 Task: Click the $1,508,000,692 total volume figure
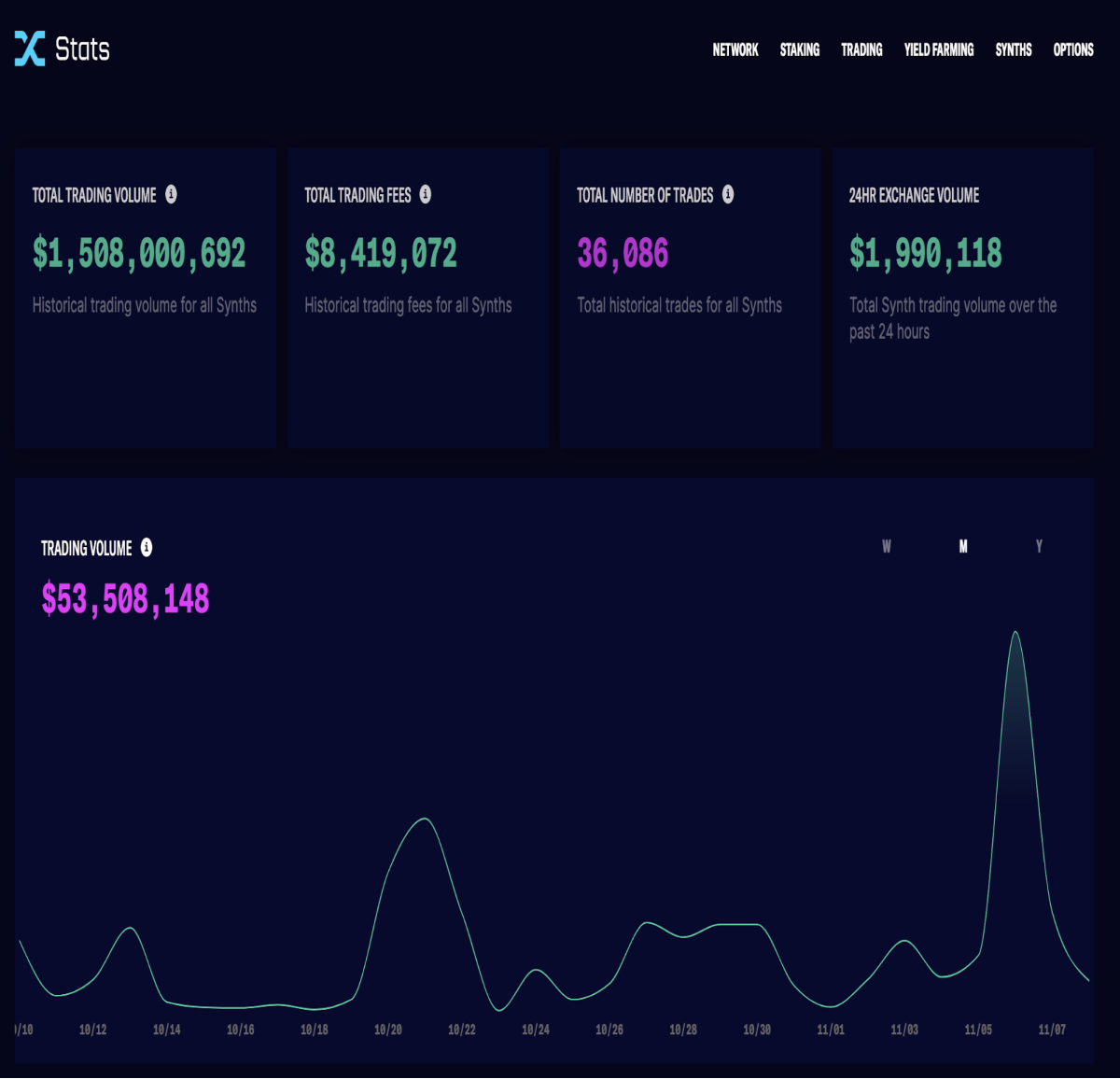coord(139,253)
